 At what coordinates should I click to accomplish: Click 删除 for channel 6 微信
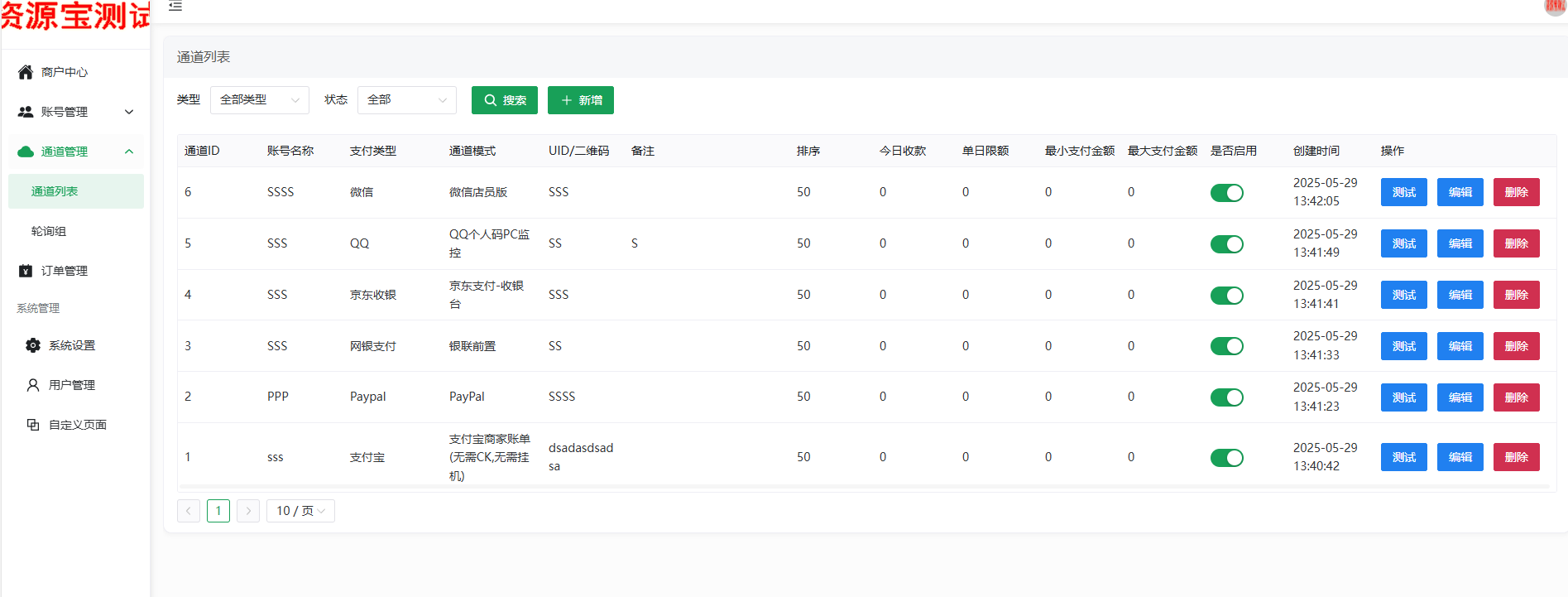pos(1517,192)
